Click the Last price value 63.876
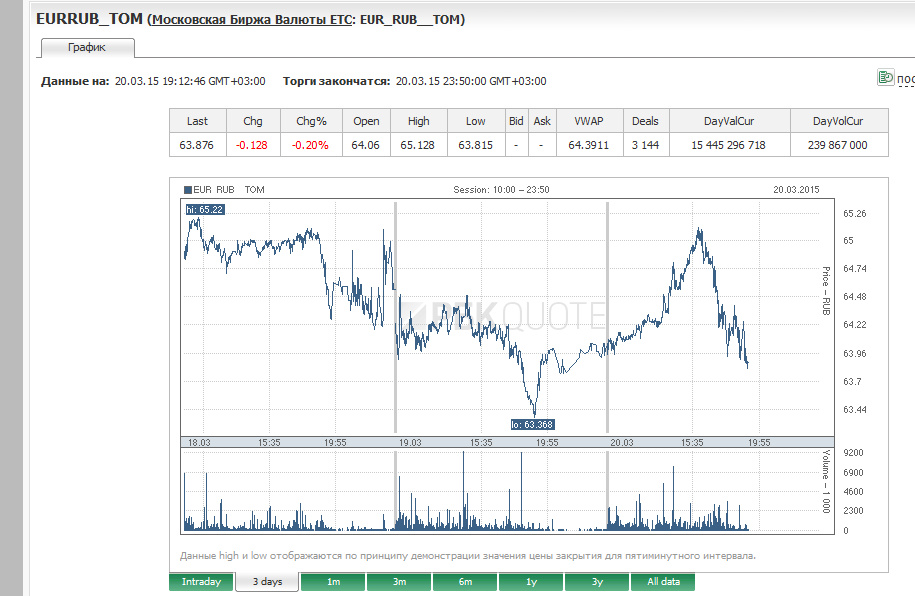Screen dimensions: 915x596 197,145
